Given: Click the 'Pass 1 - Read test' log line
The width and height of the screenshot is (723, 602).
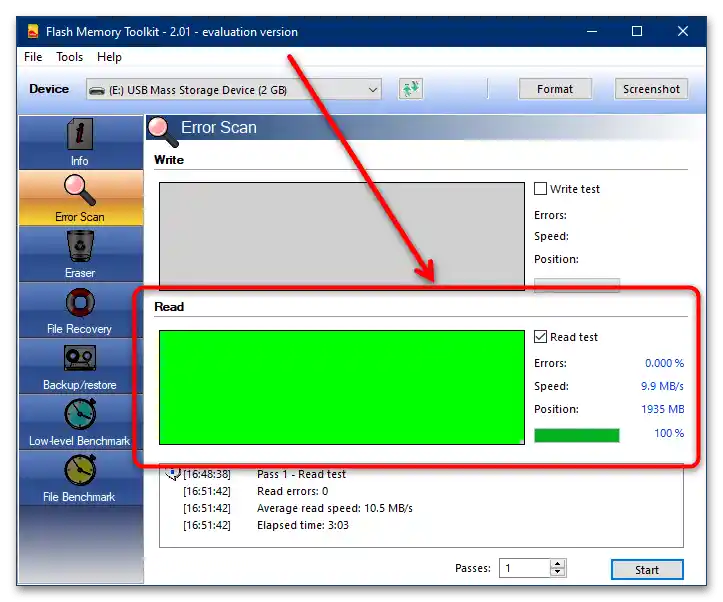Looking at the screenshot, I should point(301,474).
